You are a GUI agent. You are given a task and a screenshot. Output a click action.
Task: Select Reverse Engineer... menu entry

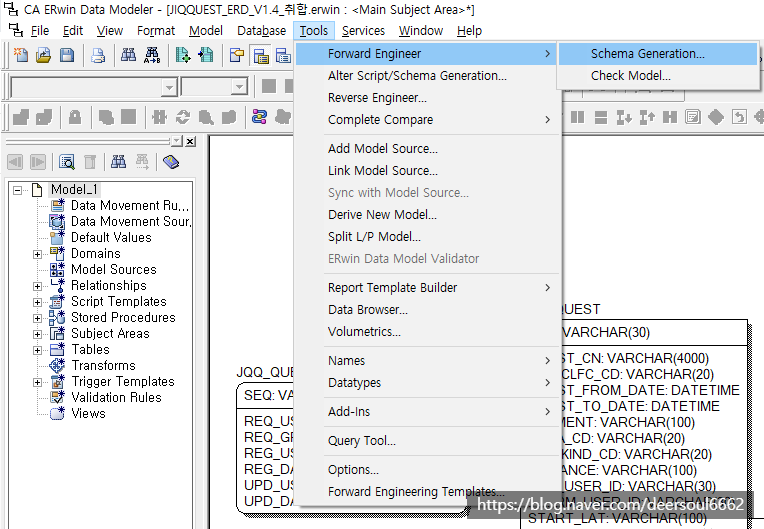click(428, 97)
